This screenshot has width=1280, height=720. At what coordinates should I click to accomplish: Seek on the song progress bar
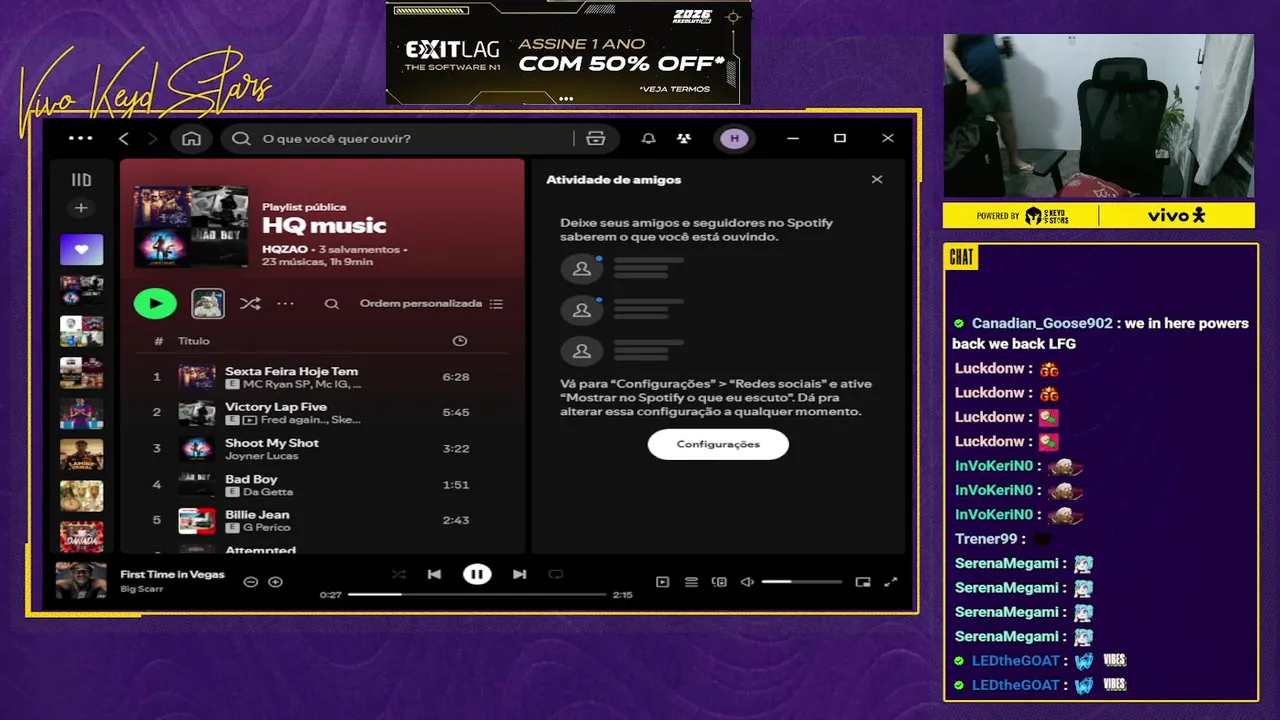click(477, 594)
